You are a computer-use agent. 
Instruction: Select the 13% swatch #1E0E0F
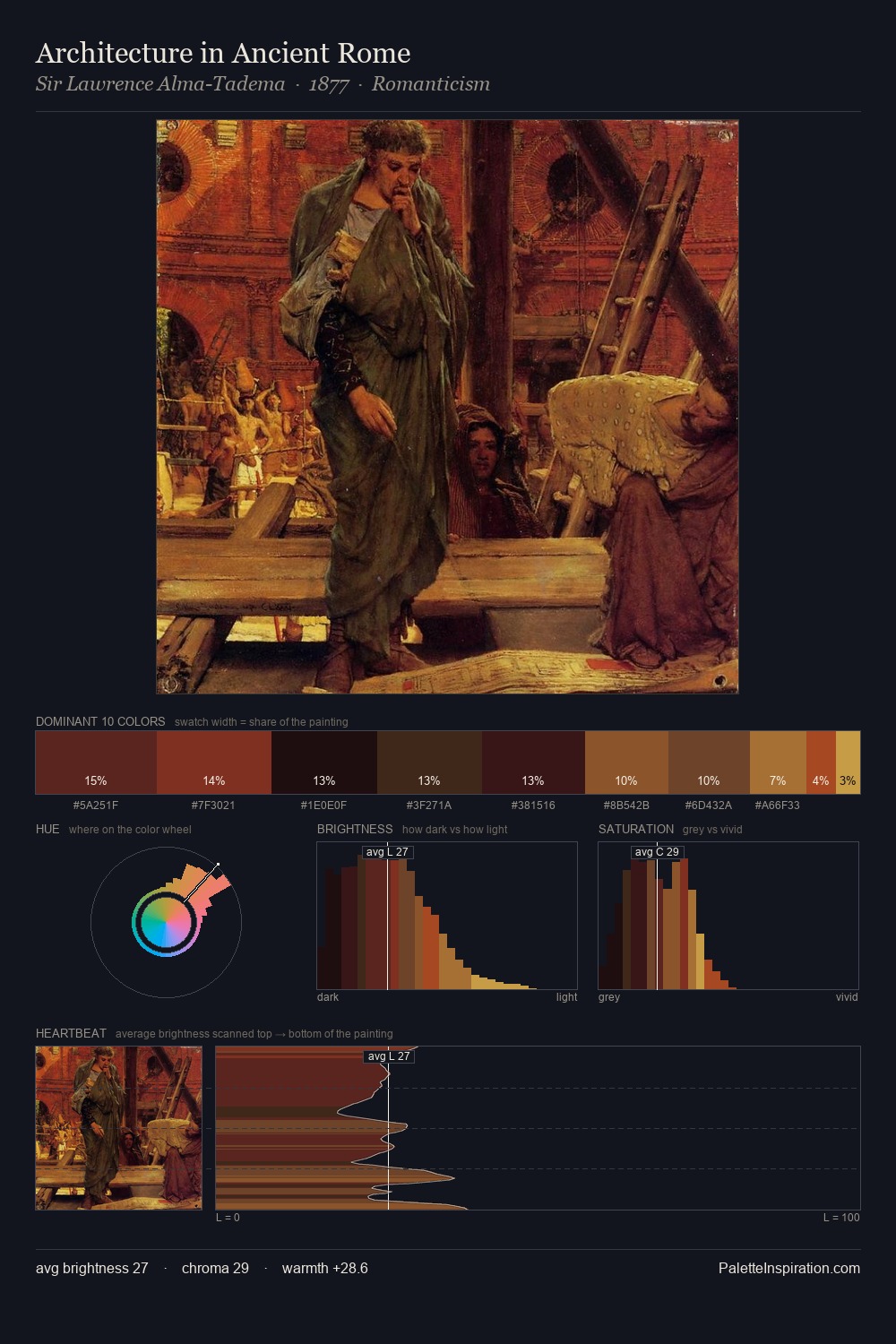point(324,762)
